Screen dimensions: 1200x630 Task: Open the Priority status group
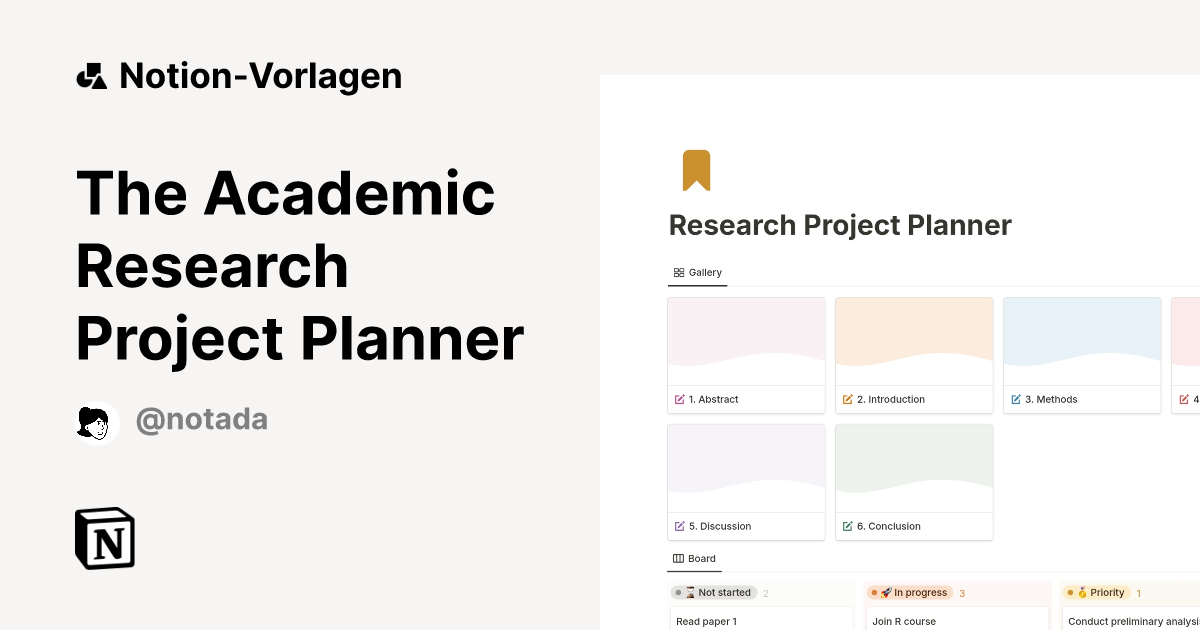click(1097, 592)
